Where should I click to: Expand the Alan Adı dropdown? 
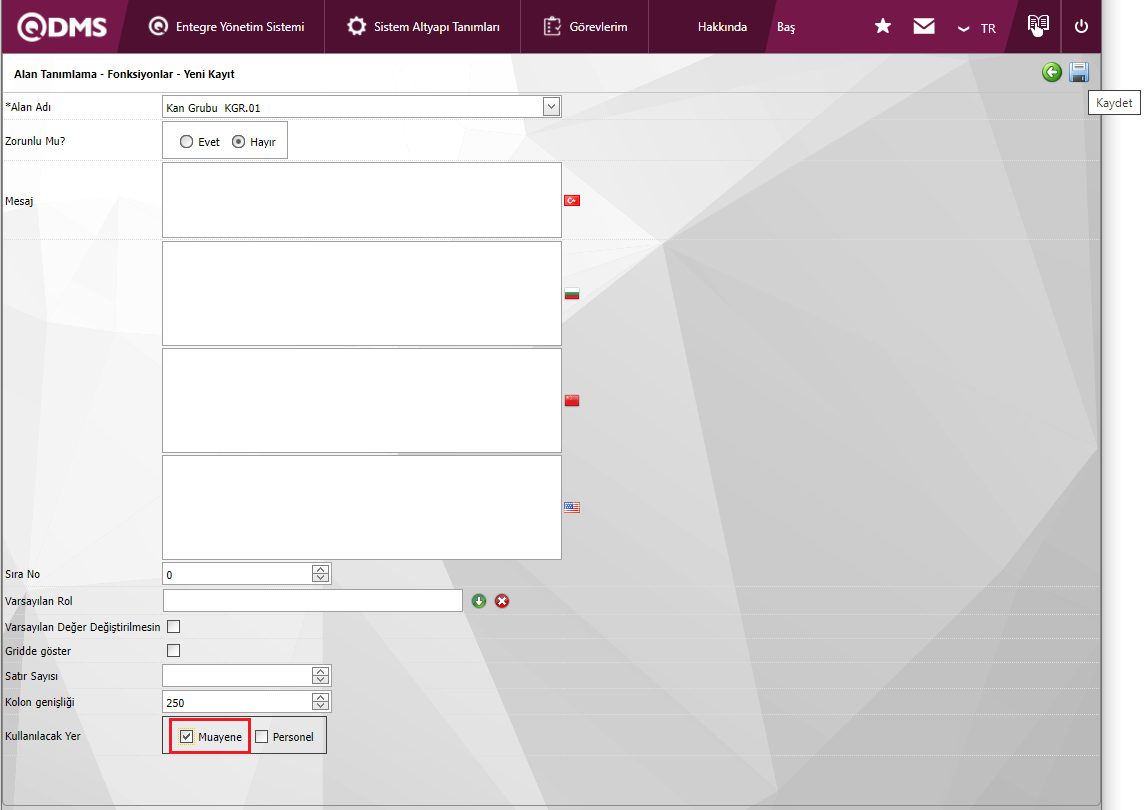[x=552, y=107]
